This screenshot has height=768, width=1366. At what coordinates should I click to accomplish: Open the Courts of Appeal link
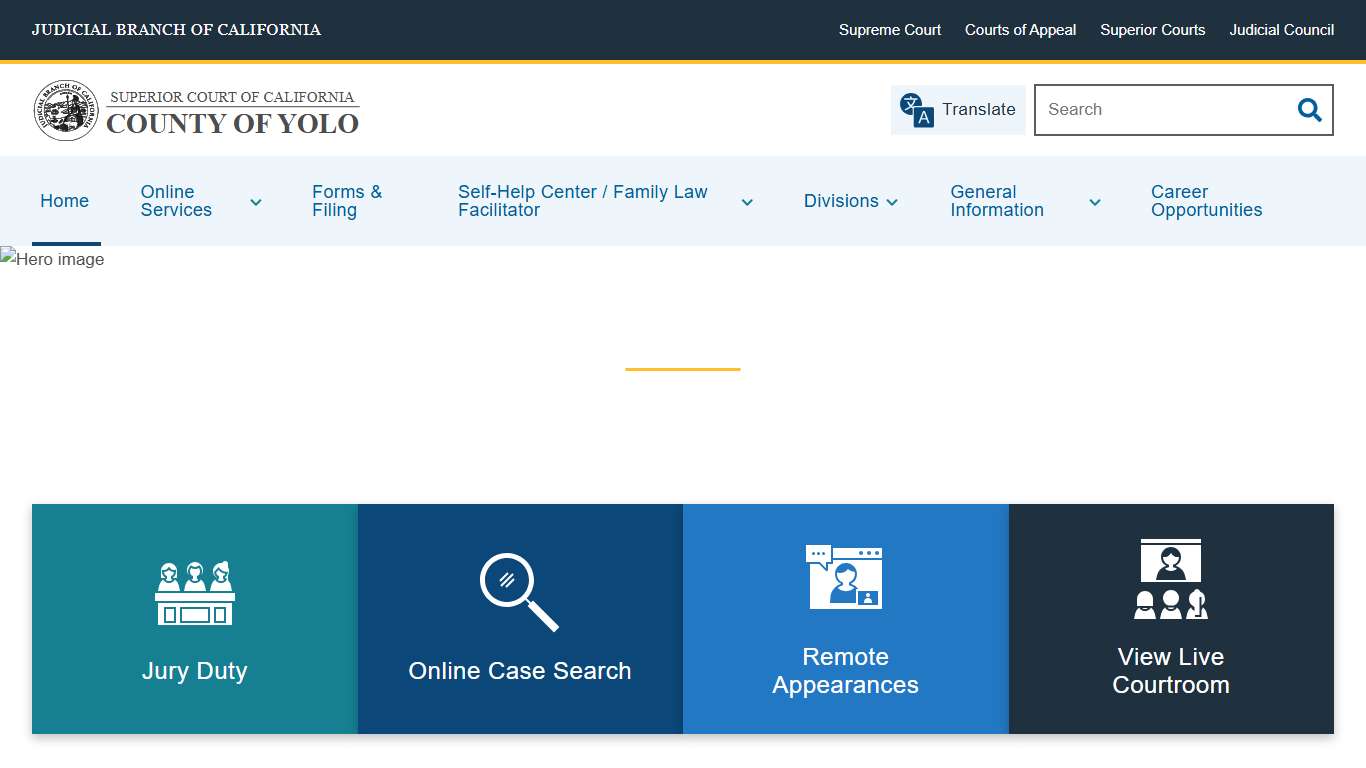pyautogui.click(x=1020, y=30)
